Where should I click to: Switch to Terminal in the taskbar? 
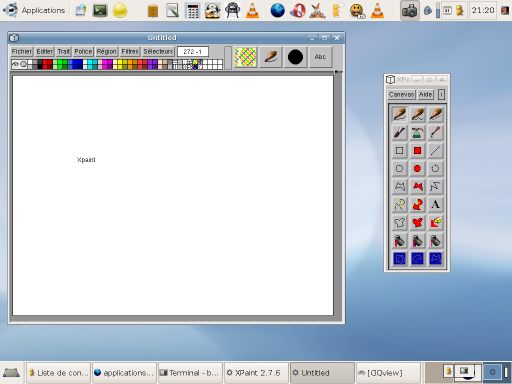[190, 373]
